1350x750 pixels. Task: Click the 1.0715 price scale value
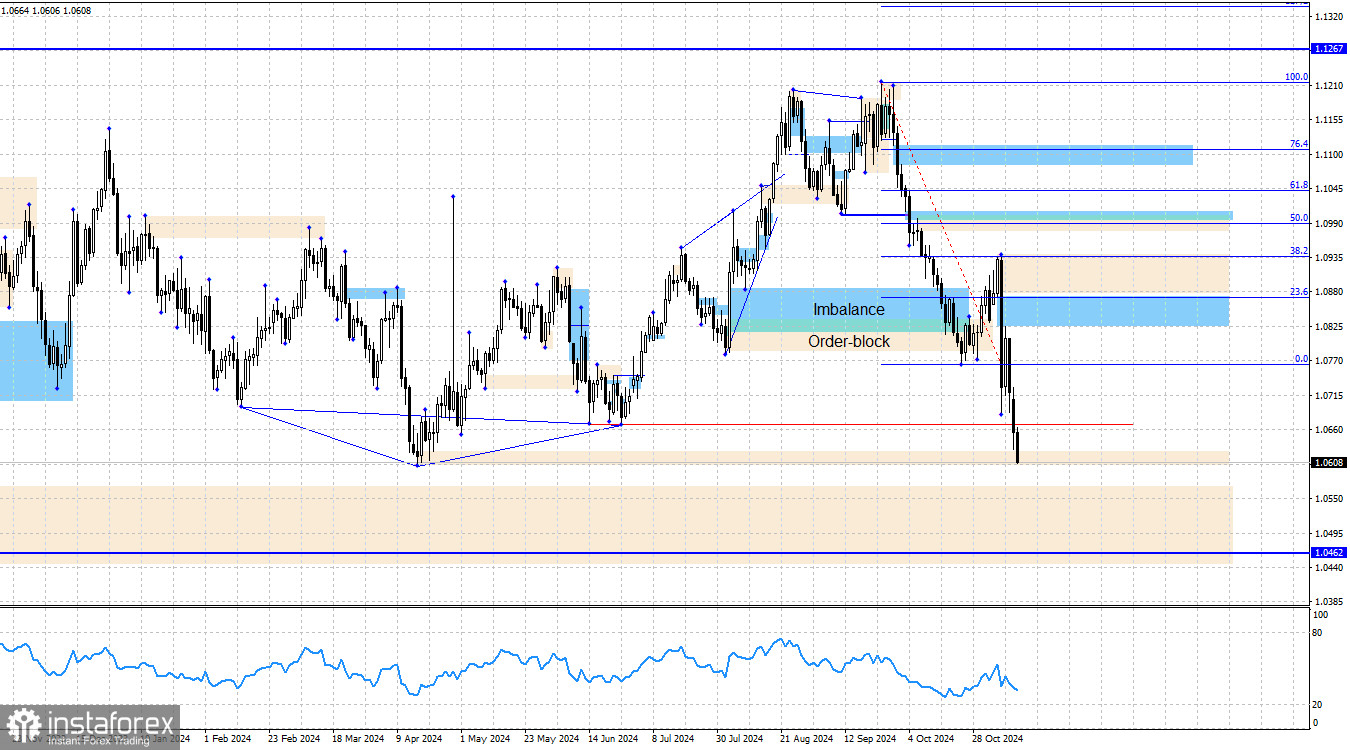pos(1330,396)
